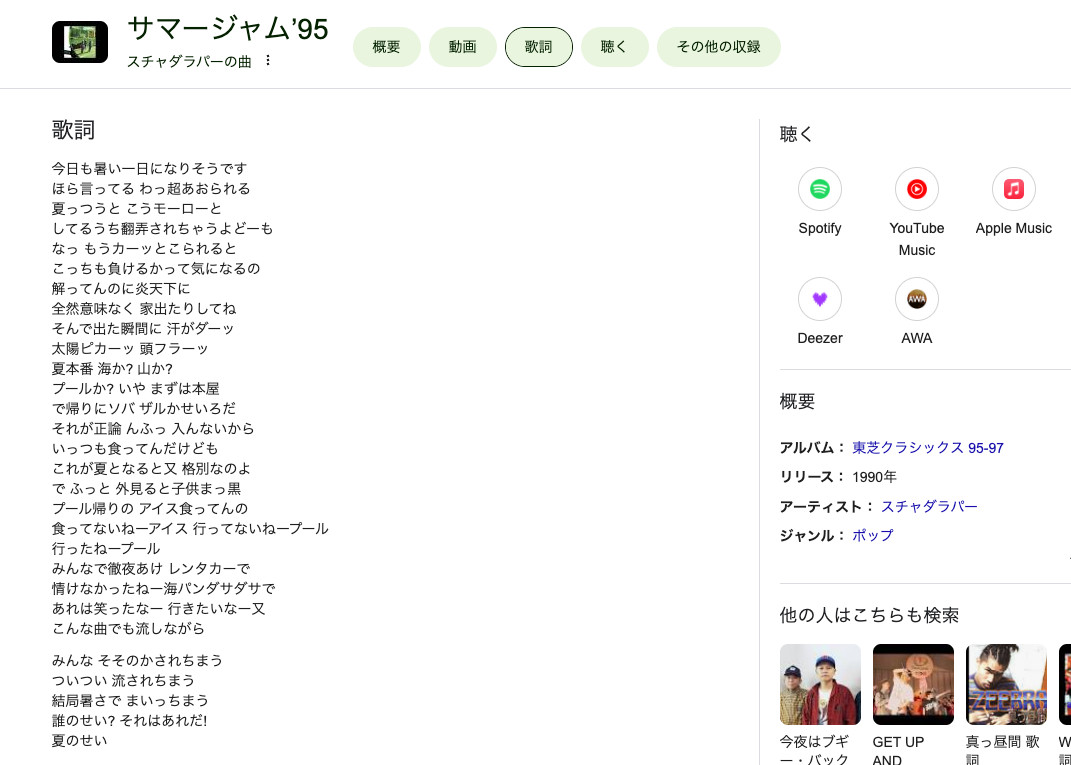This screenshot has height=765, width=1071.
Task: Switch to the 概要 tab
Action: click(x=387, y=47)
